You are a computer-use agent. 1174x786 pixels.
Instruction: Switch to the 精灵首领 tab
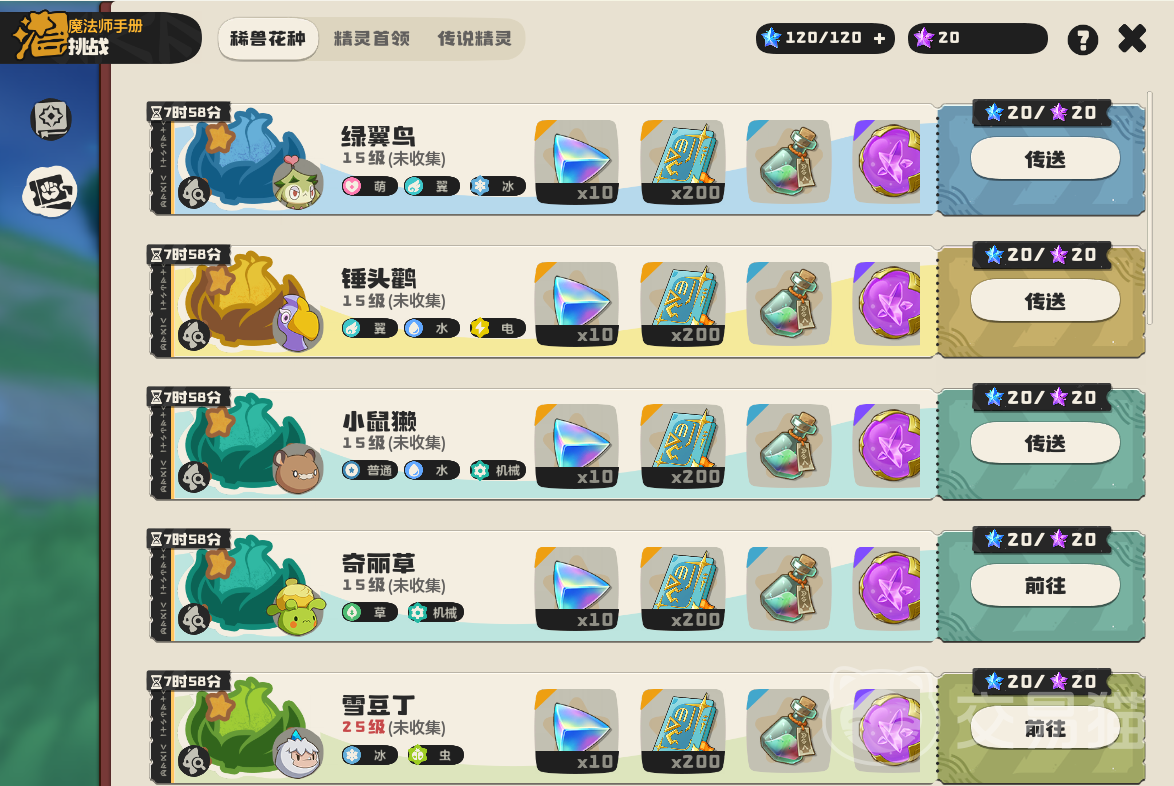371,39
